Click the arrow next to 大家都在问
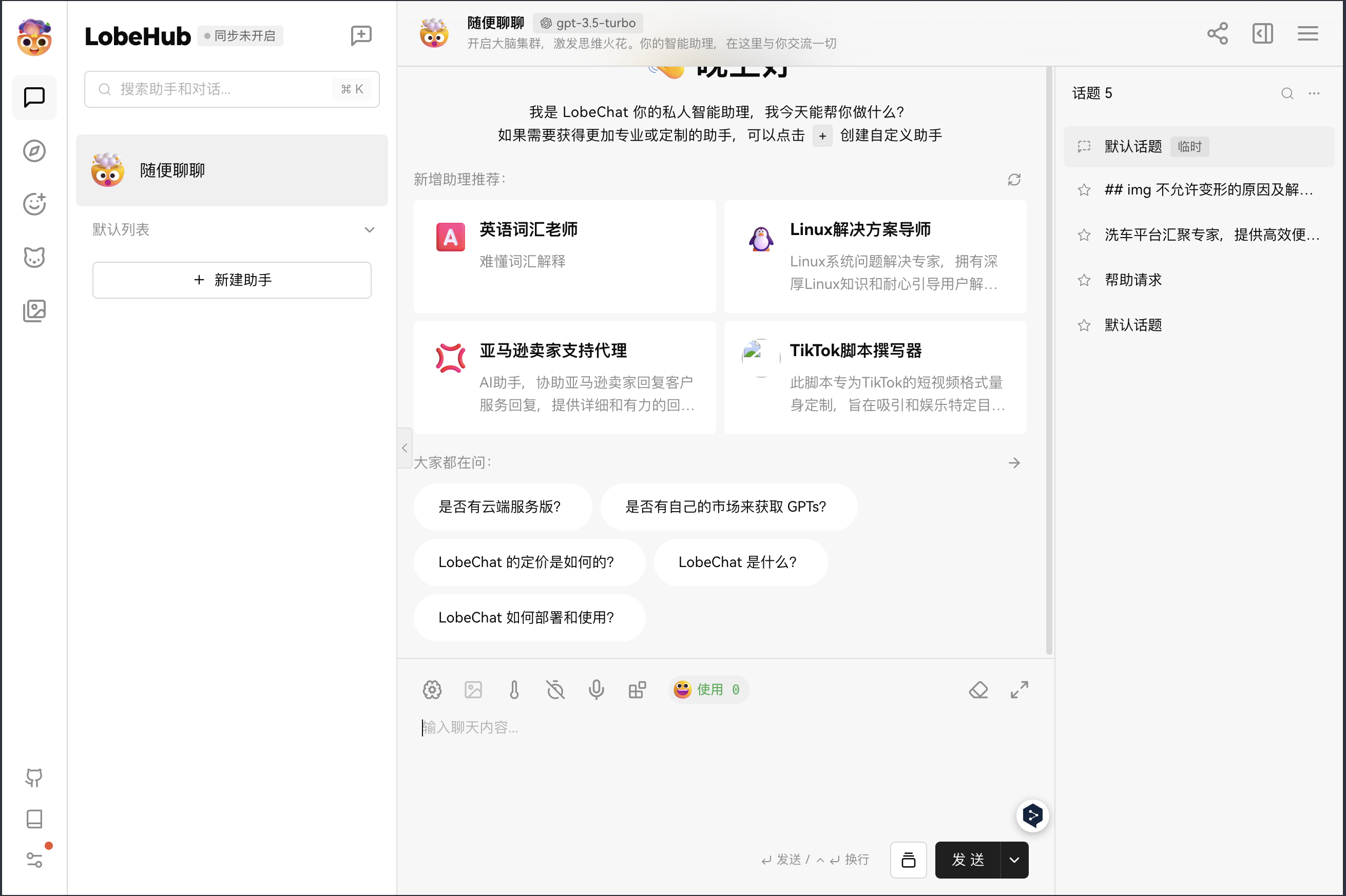This screenshot has height=896, width=1346. click(1014, 463)
